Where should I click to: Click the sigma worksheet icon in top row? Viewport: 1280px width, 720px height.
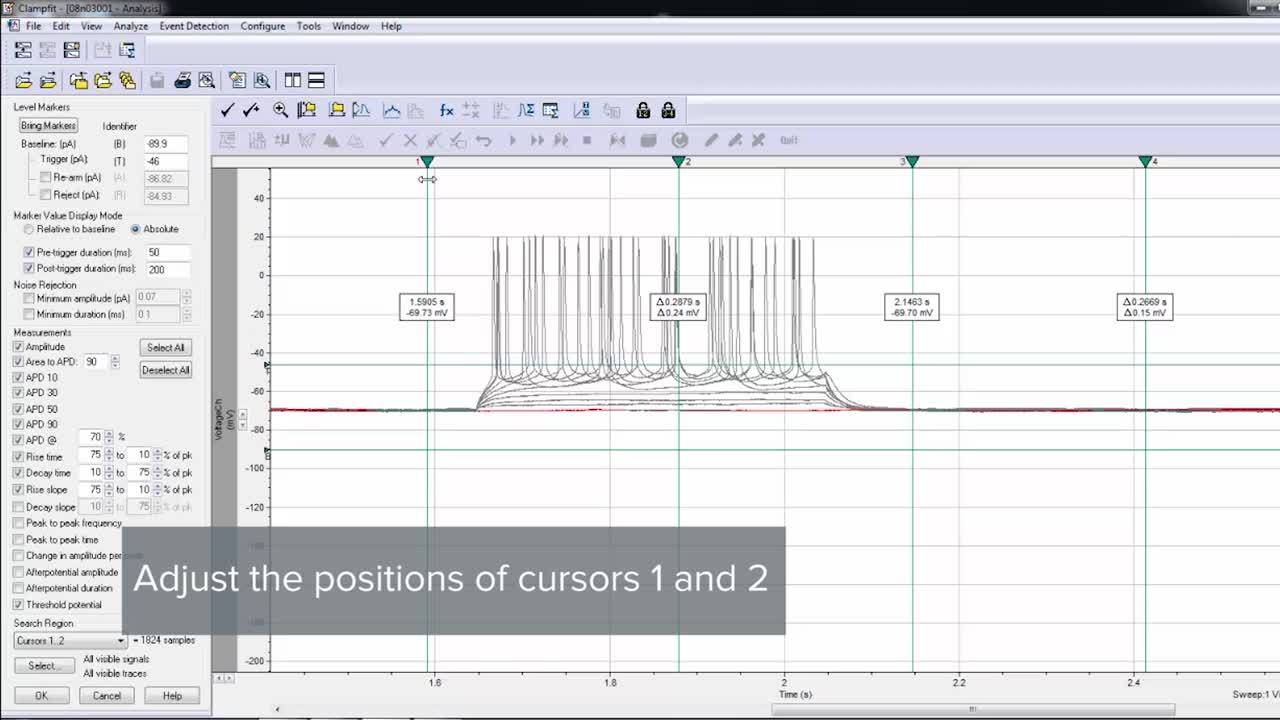coord(127,50)
